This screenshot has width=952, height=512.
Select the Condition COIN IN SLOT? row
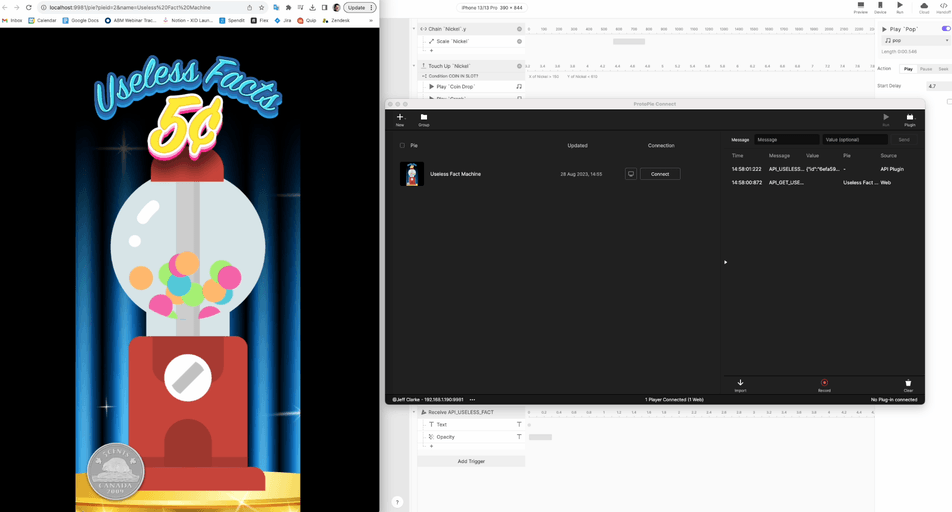(471, 76)
